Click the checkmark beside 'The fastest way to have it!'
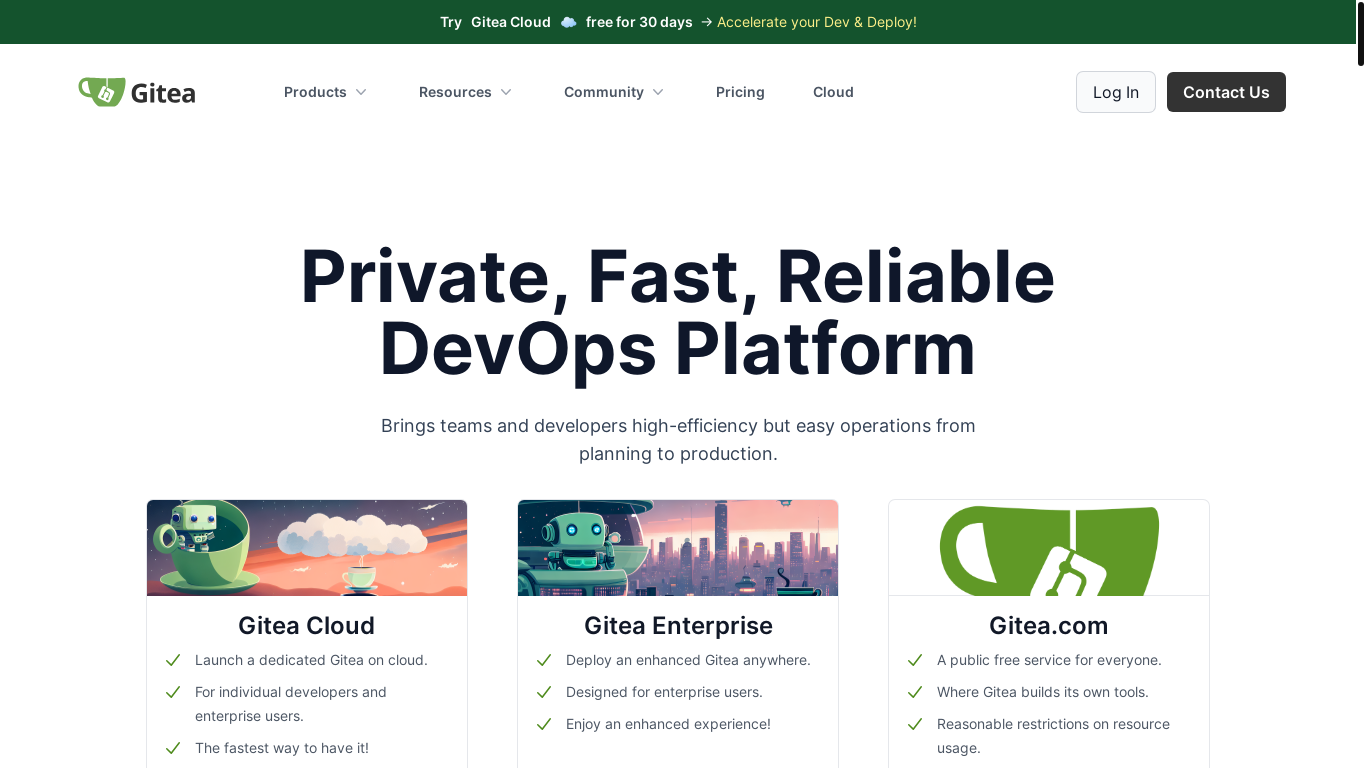Viewport: 1366px width, 768px height. tap(173, 748)
